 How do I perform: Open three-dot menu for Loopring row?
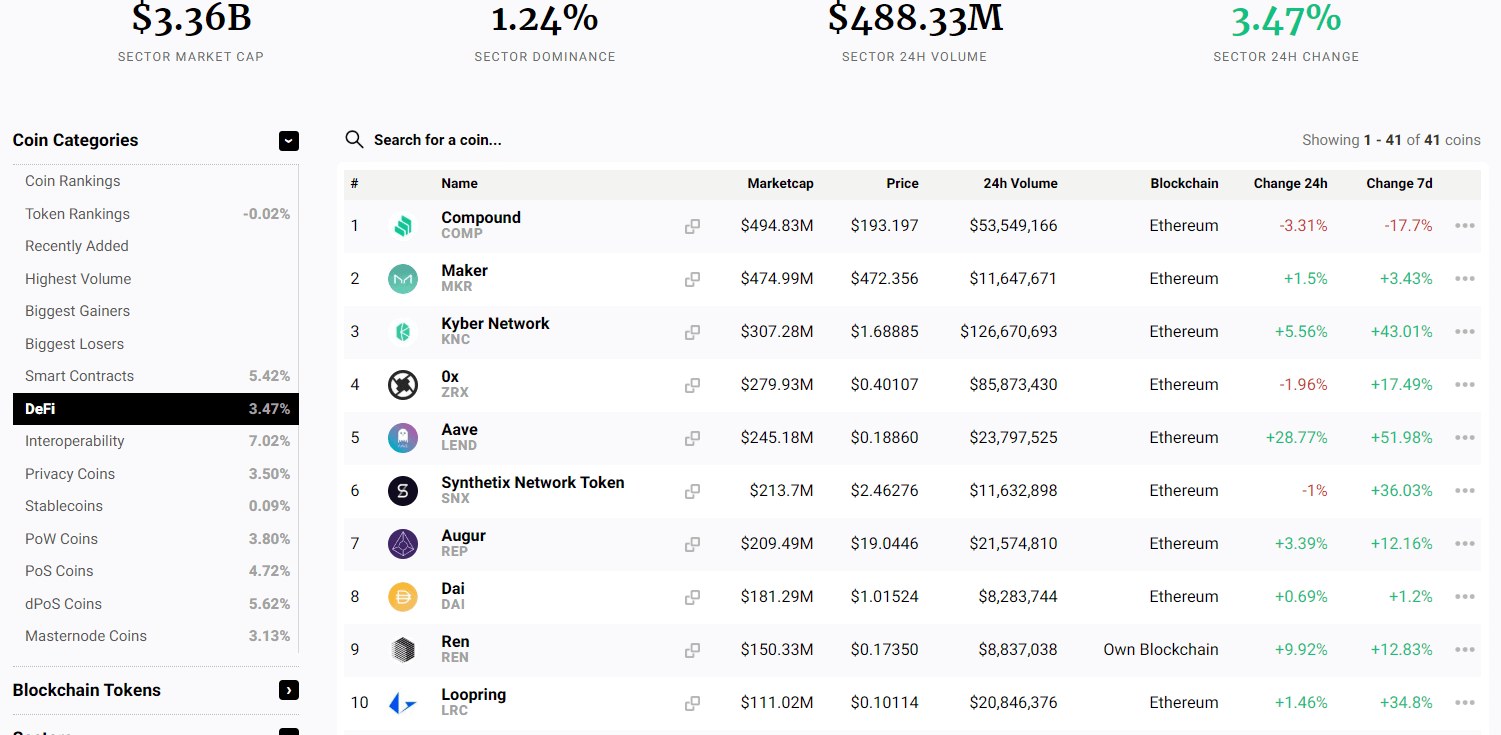click(x=1465, y=703)
